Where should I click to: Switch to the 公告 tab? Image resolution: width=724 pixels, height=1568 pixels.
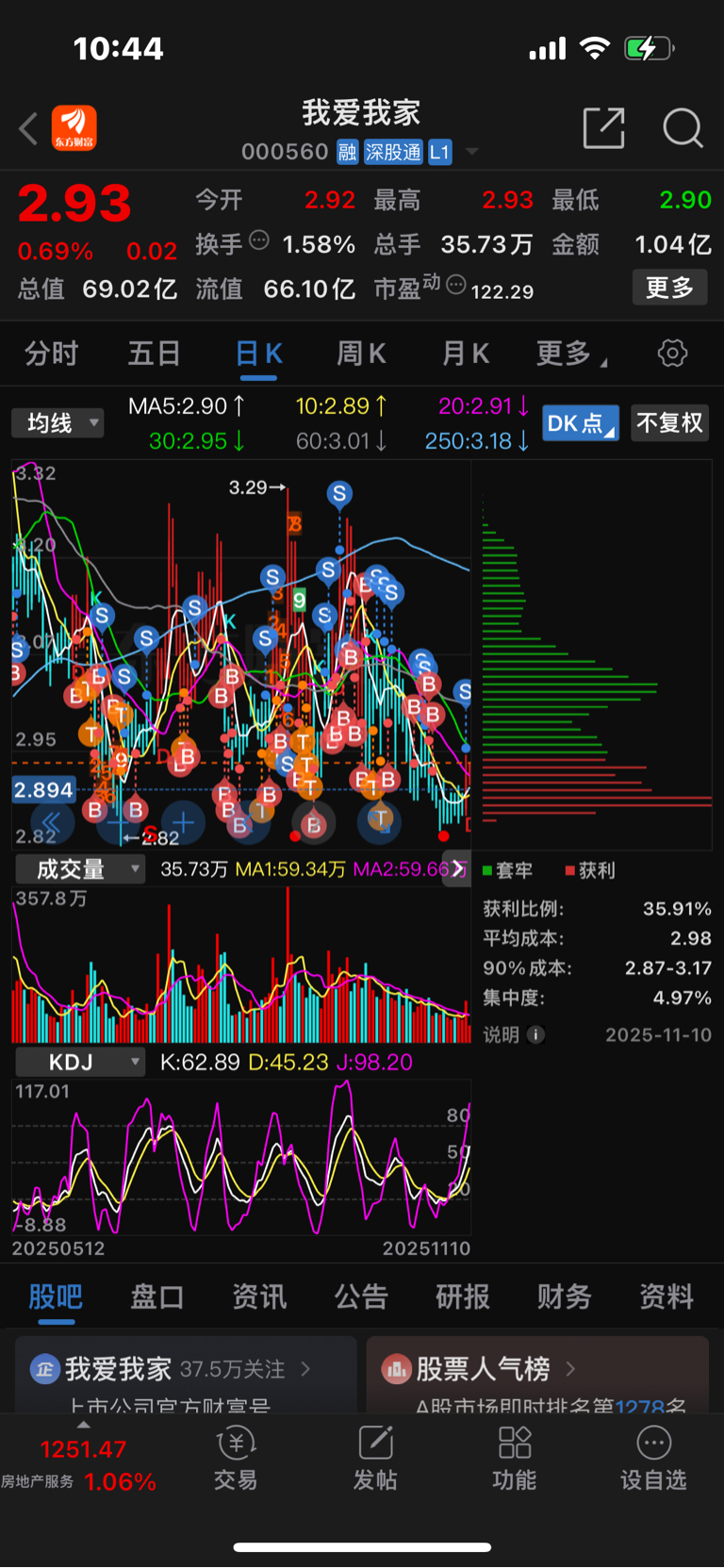361,1296
